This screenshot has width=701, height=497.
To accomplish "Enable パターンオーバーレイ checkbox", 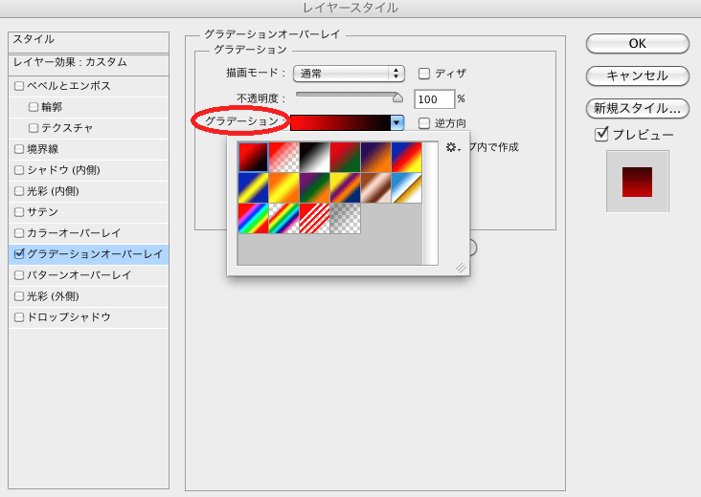I will 19,275.
